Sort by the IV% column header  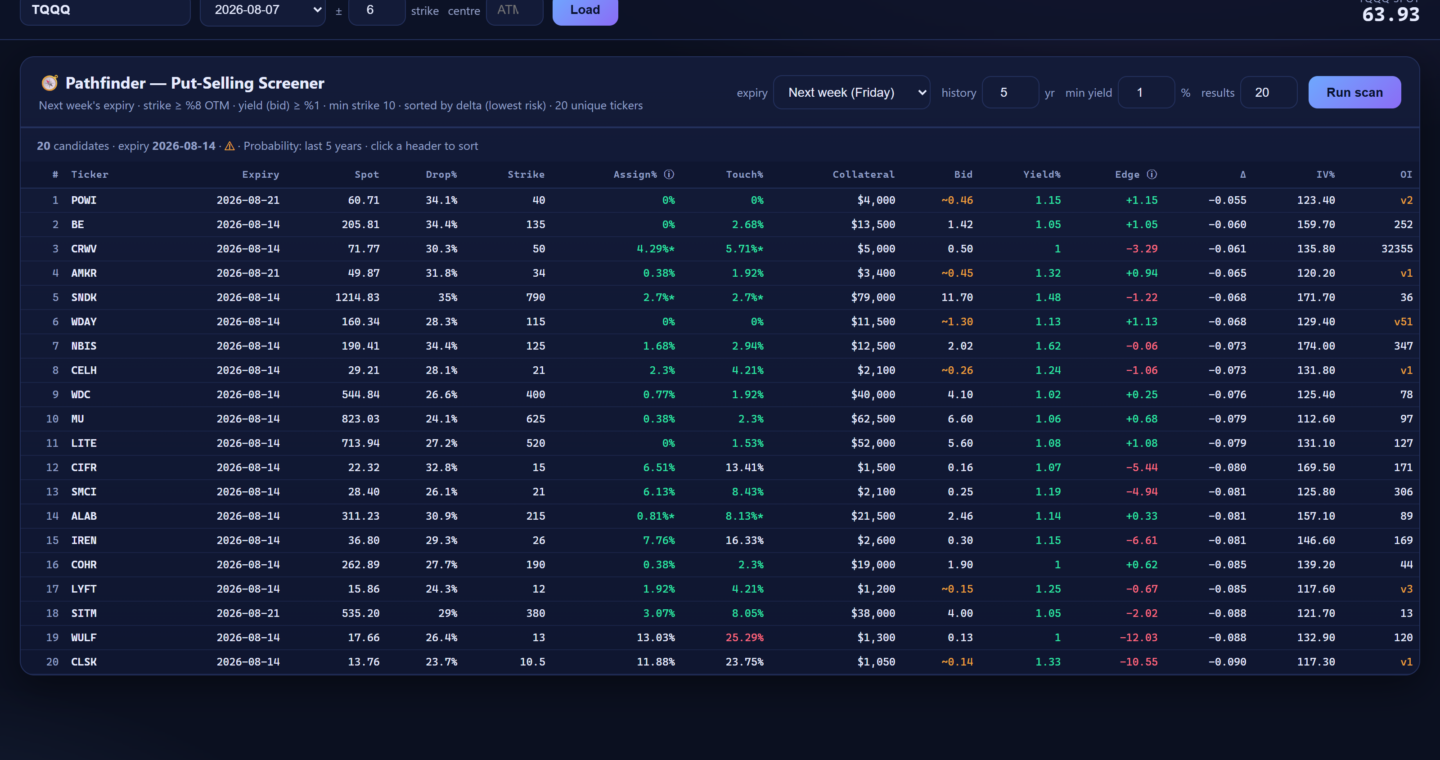pyautogui.click(x=1325, y=174)
